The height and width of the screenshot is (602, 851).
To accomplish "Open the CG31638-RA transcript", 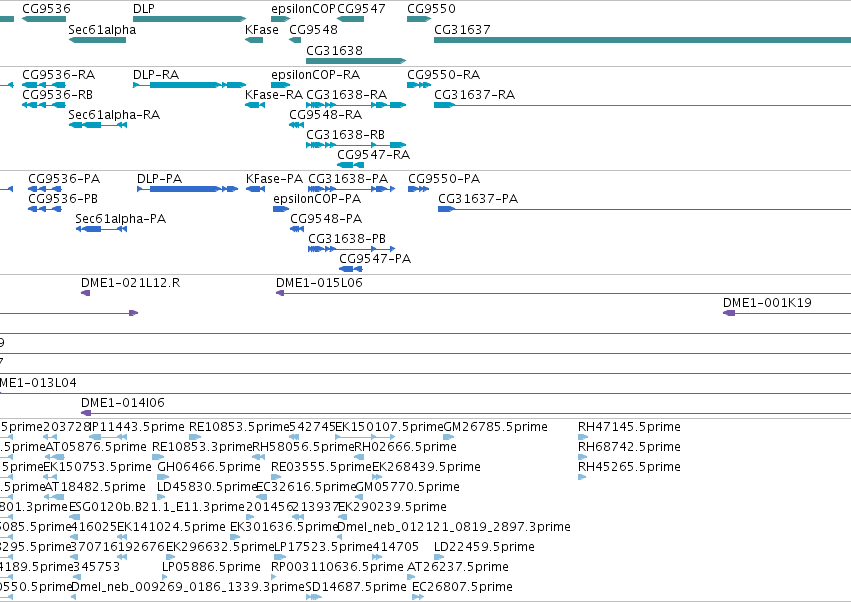I will (x=346, y=94).
